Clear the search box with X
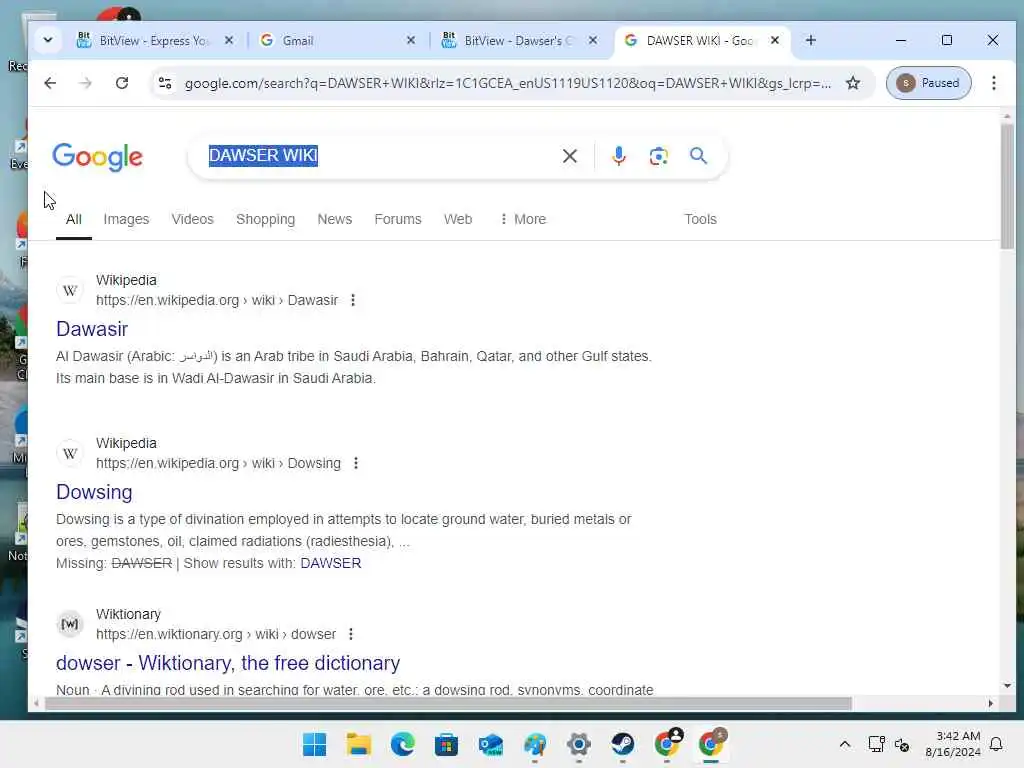1024x768 pixels. [x=569, y=155]
